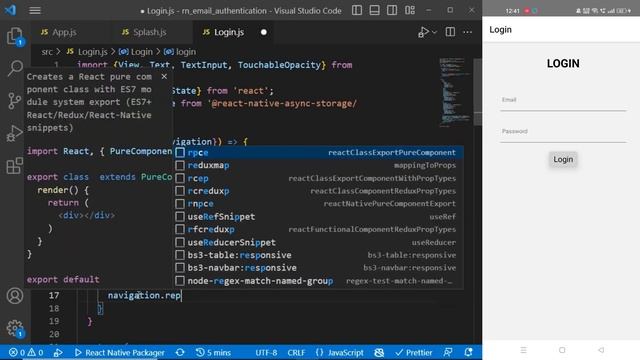Open the 5 mins time tracker item
The height and width of the screenshot is (360, 640).
point(213,352)
